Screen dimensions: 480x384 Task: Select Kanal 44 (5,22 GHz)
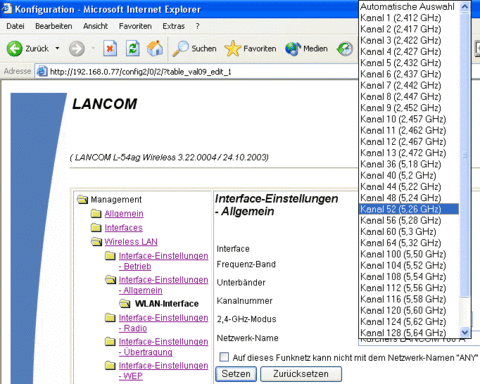coord(409,187)
